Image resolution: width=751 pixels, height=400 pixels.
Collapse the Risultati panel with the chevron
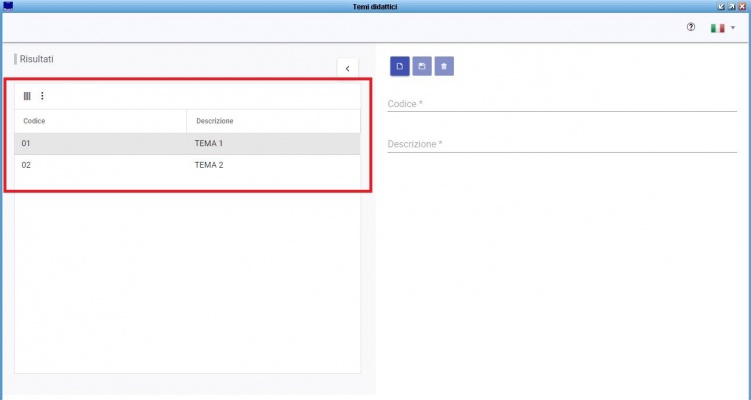pos(348,69)
